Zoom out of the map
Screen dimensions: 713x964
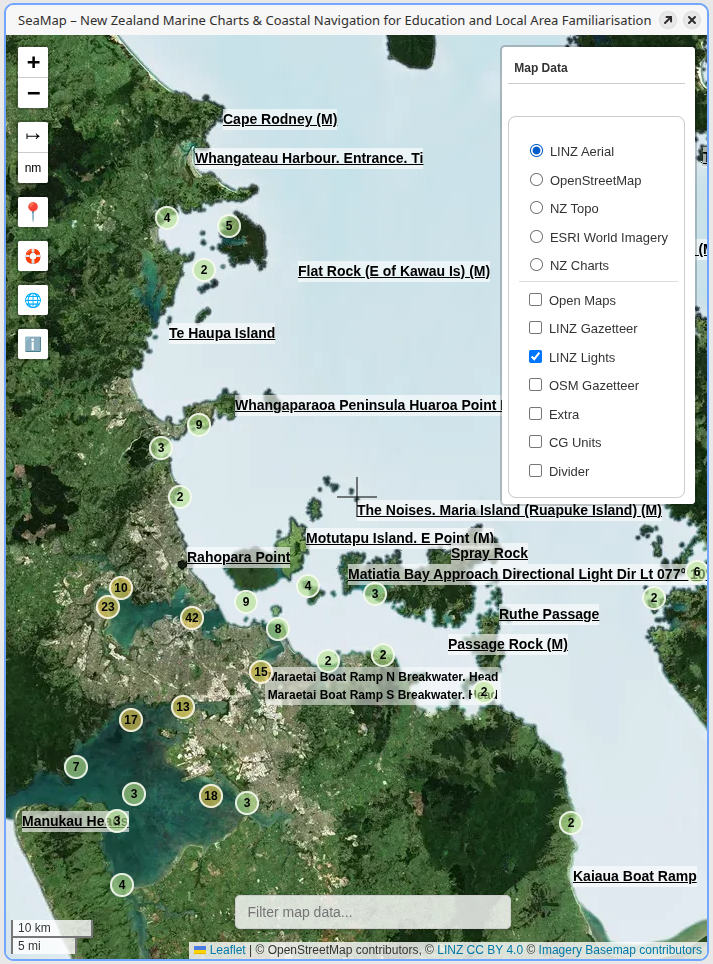33,94
